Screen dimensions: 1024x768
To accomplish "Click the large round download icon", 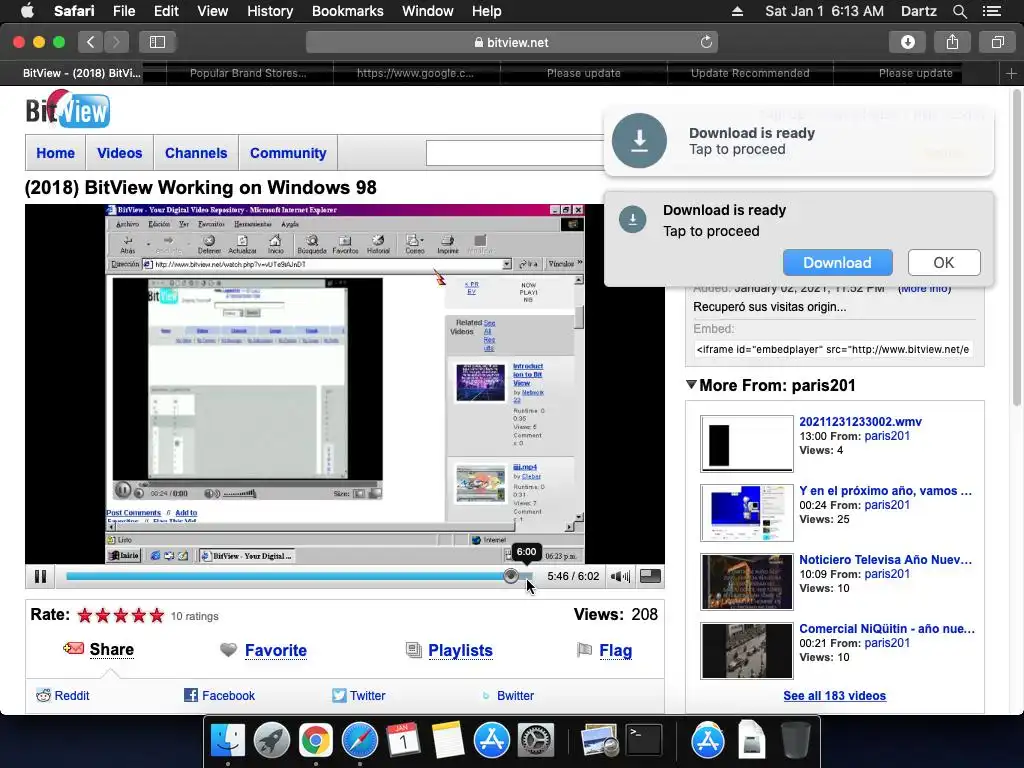I will (x=639, y=140).
